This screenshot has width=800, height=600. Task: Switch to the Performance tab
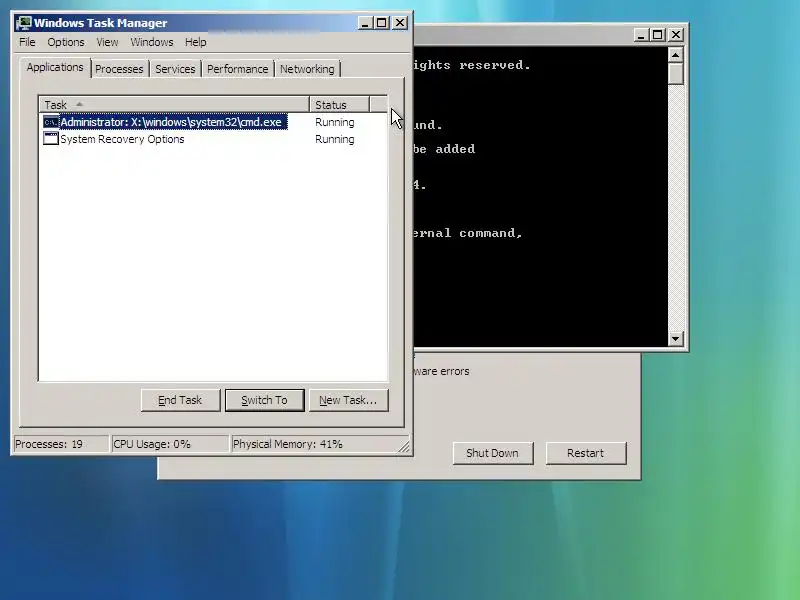point(237,69)
